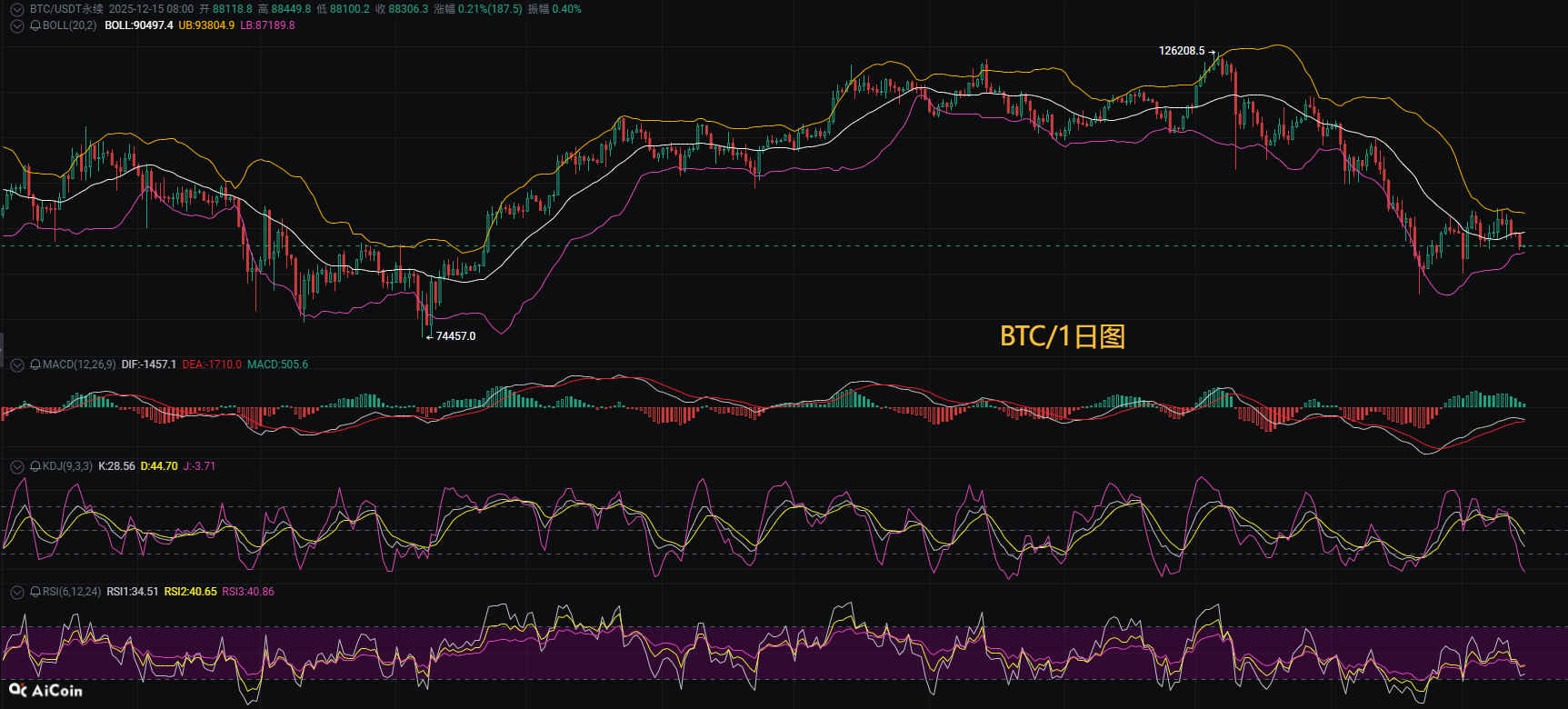Collapse the BOLL indicator row chevron
The width and height of the screenshot is (1568, 709).
tap(17, 25)
